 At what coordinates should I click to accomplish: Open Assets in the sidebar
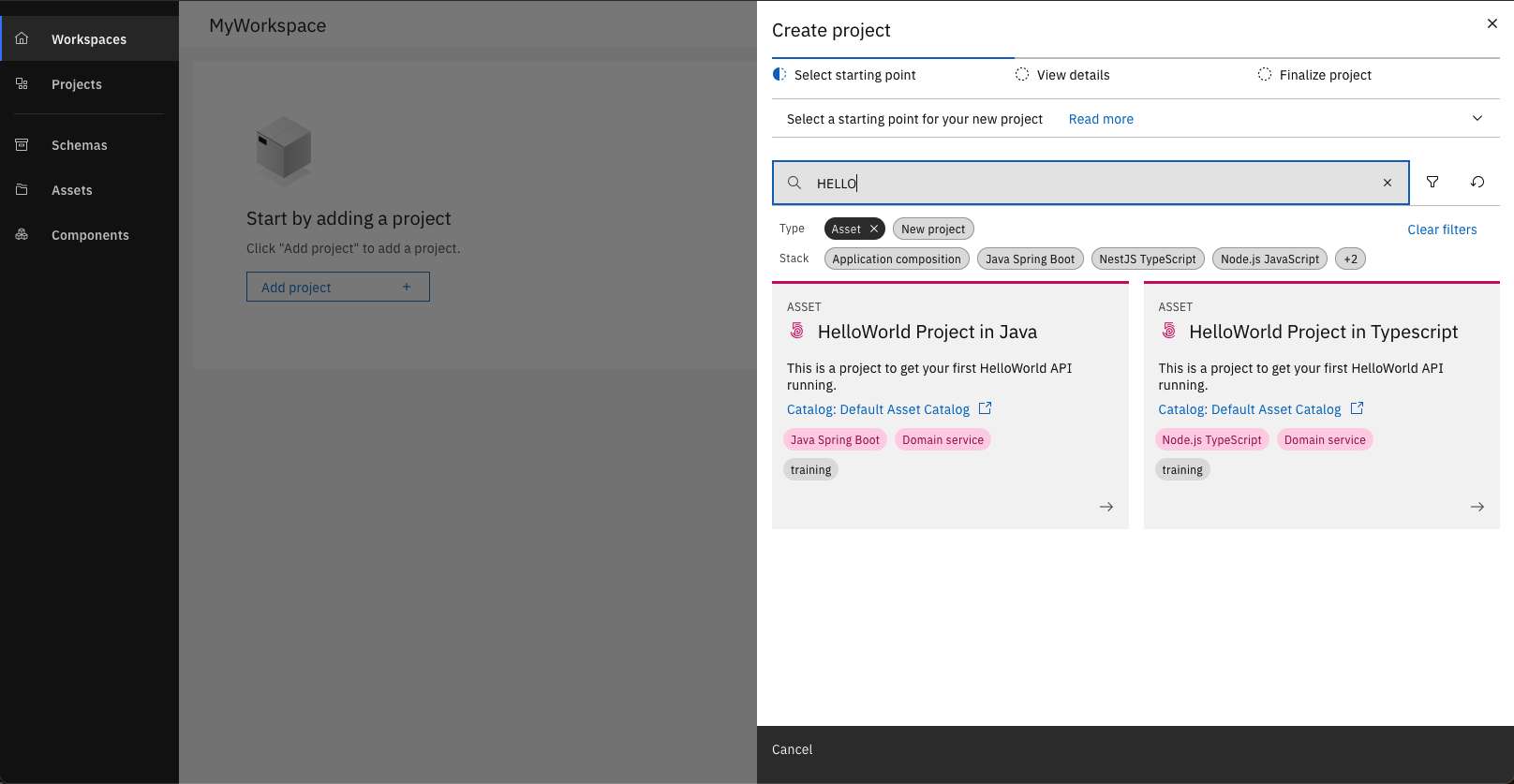coord(89,189)
